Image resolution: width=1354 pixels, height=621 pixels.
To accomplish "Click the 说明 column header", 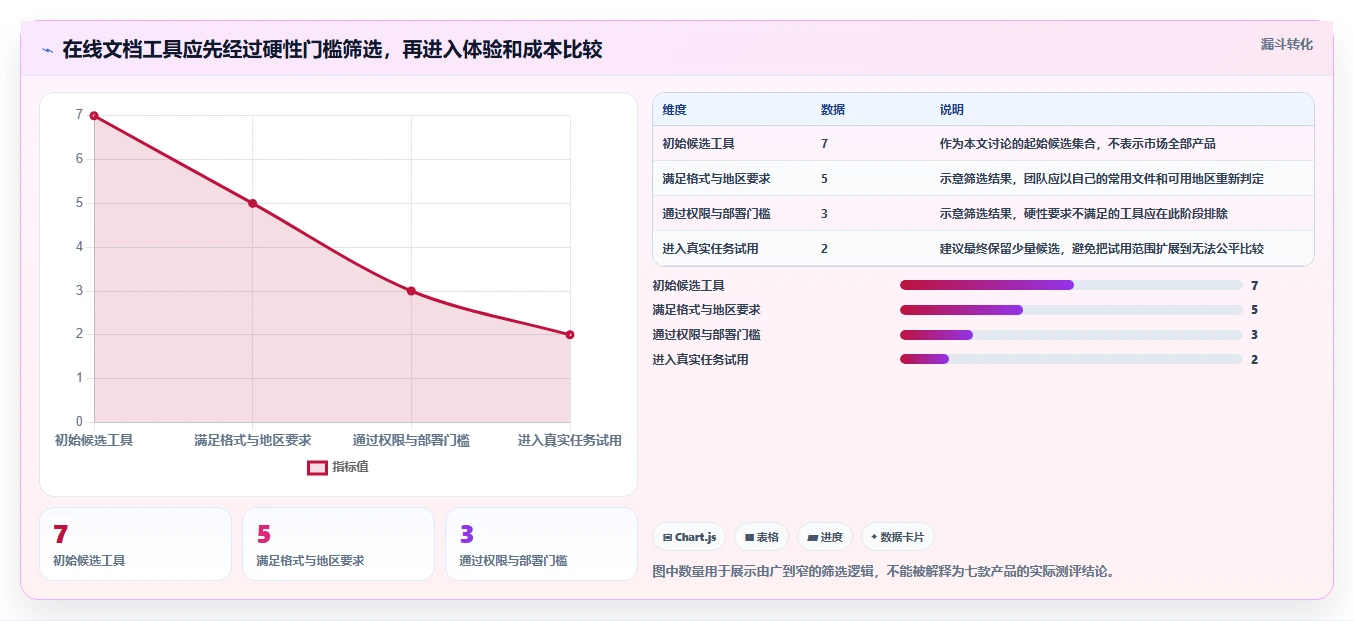I will tap(952, 110).
